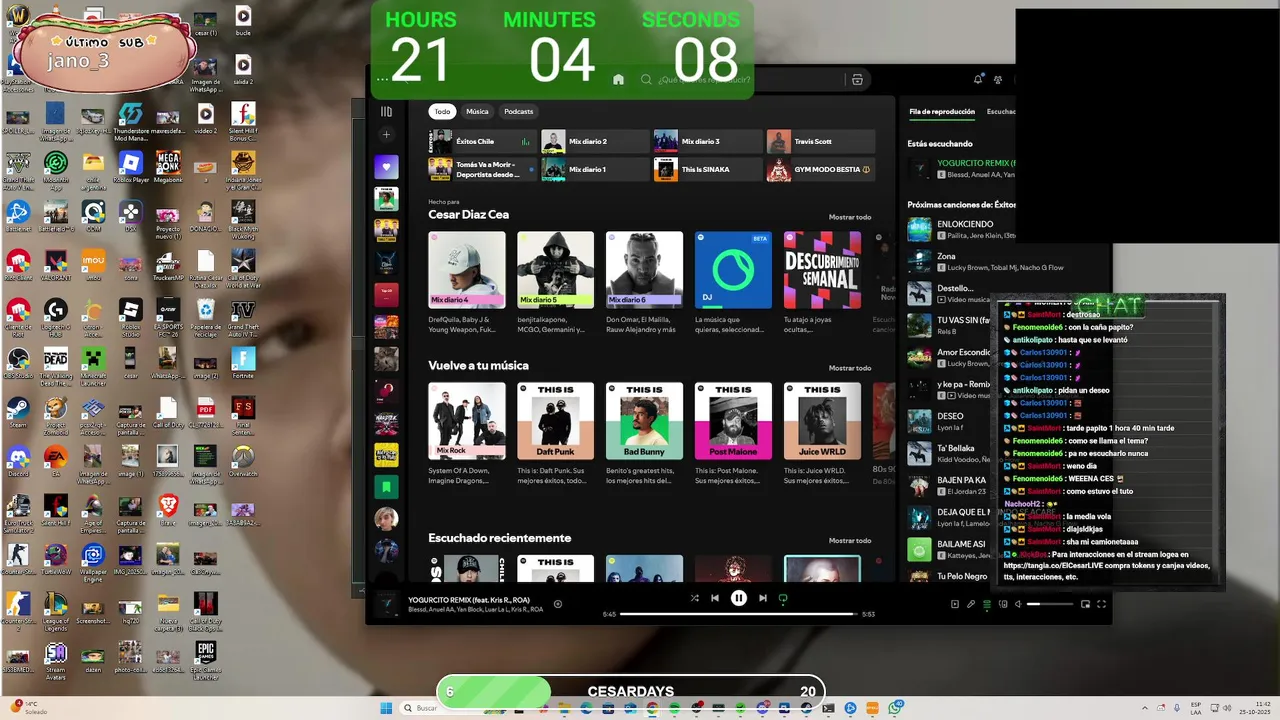
Task: Skip to next track
Action: coord(762,598)
